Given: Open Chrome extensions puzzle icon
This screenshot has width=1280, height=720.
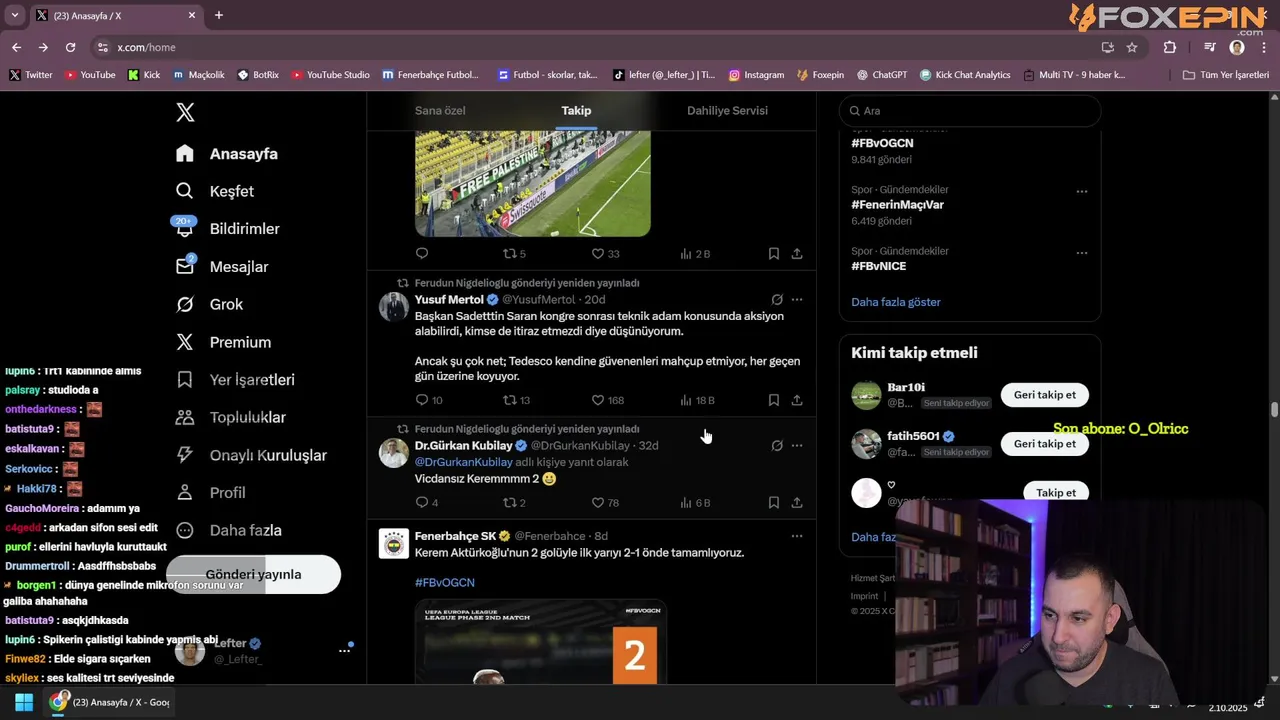Looking at the screenshot, I should (1170, 47).
